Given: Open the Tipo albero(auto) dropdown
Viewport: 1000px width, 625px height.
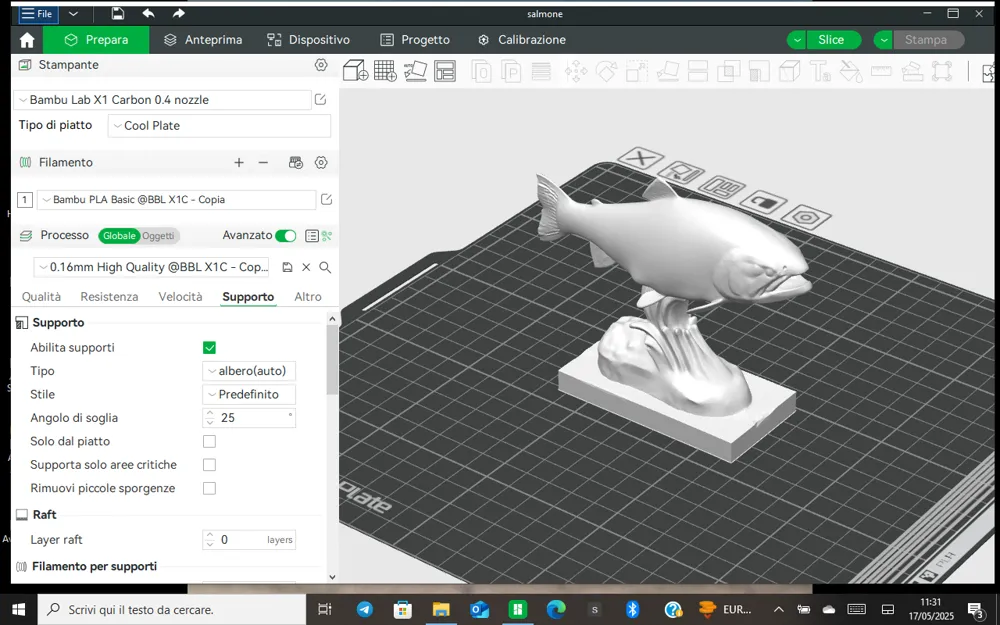Looking at the screenshot, I should (x=249, y=371).
